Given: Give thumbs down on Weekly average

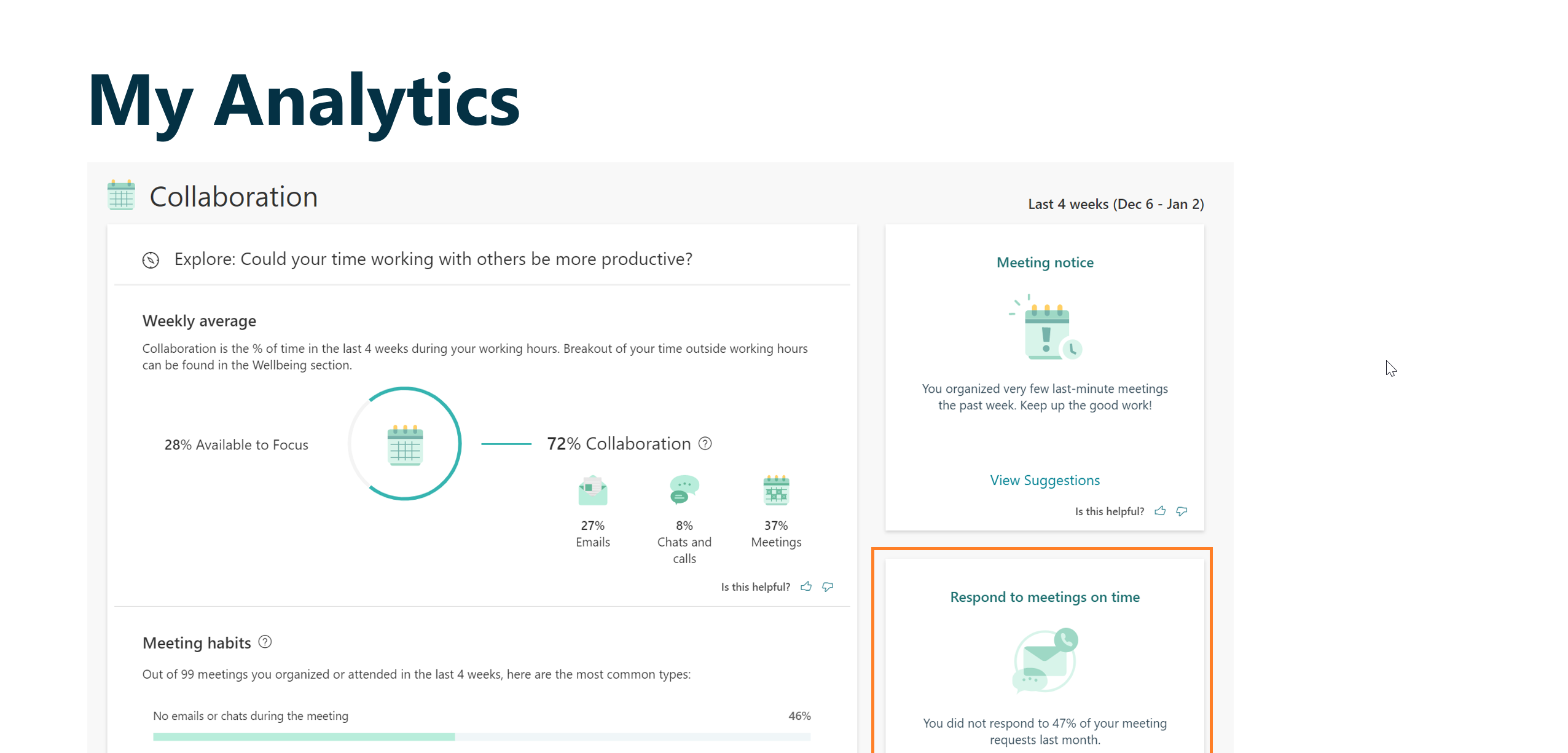Looking at the screenshot, I should [828, 586].
